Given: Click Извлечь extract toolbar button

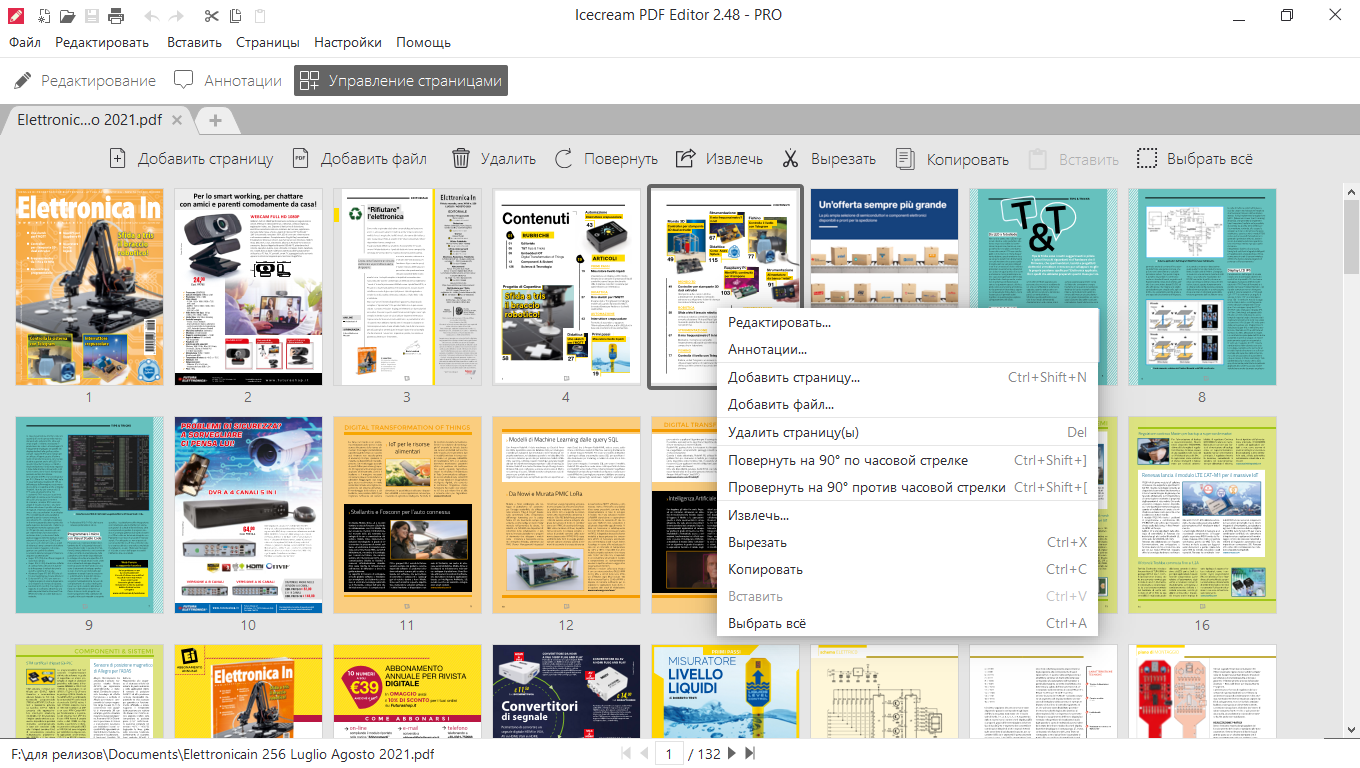Looking at the screenshot, I should pos(720,159).
